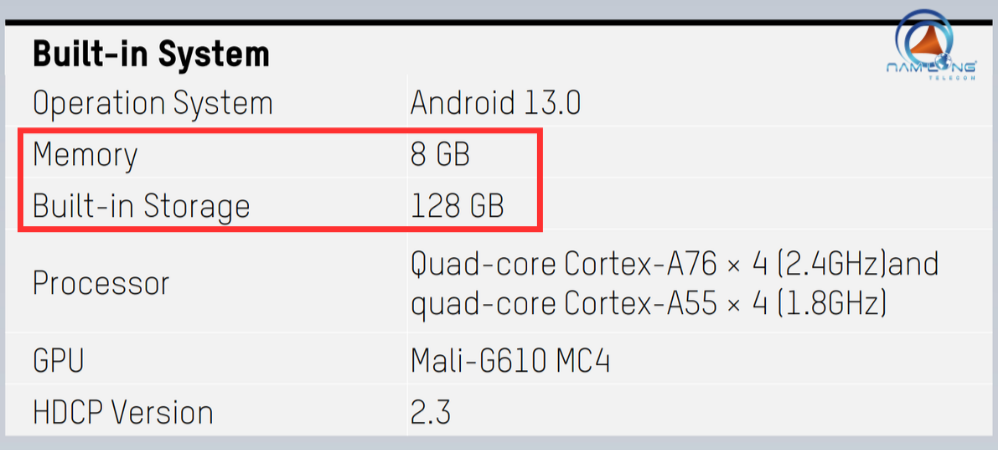Select the Cortex-A76 2.4GHz text line

pyautogui.click(x=675, y=263)
